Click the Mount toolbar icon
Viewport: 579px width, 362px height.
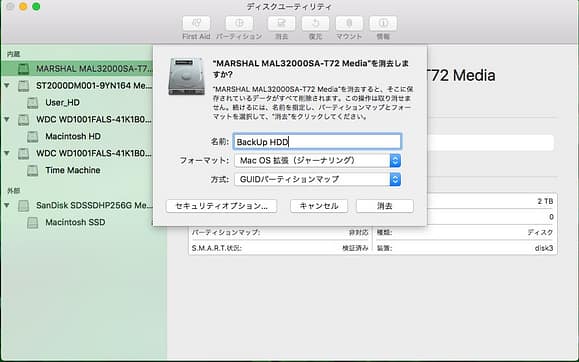pos(349,23)
